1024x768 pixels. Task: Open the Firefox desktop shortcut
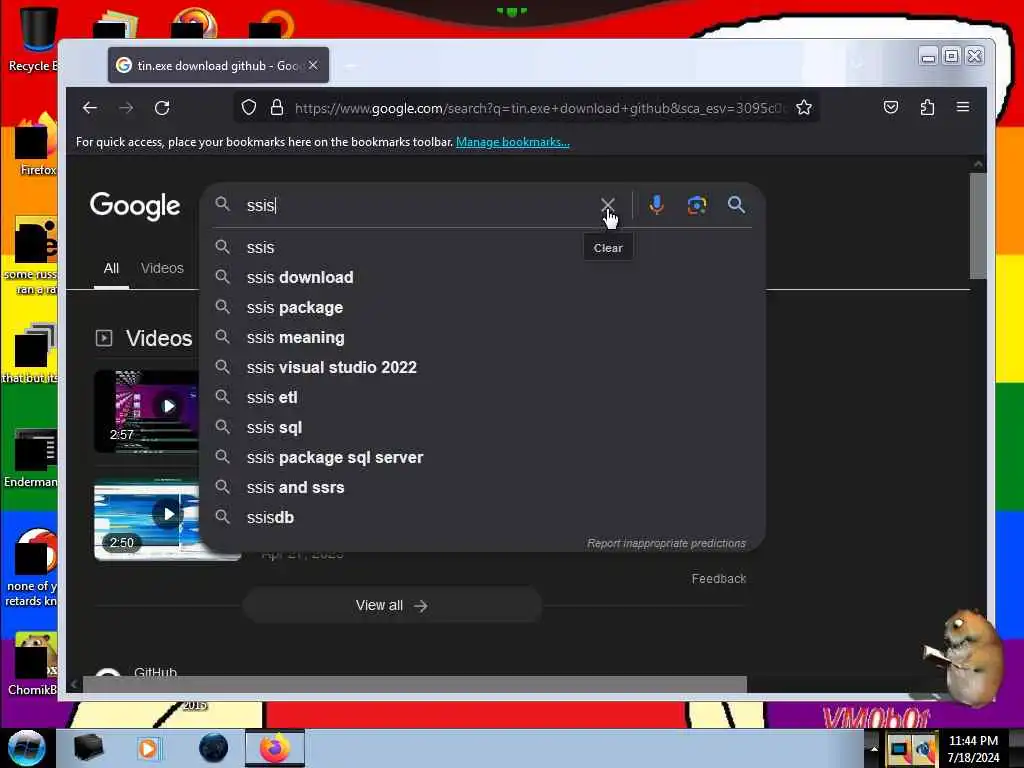click(x=34, y=145)
